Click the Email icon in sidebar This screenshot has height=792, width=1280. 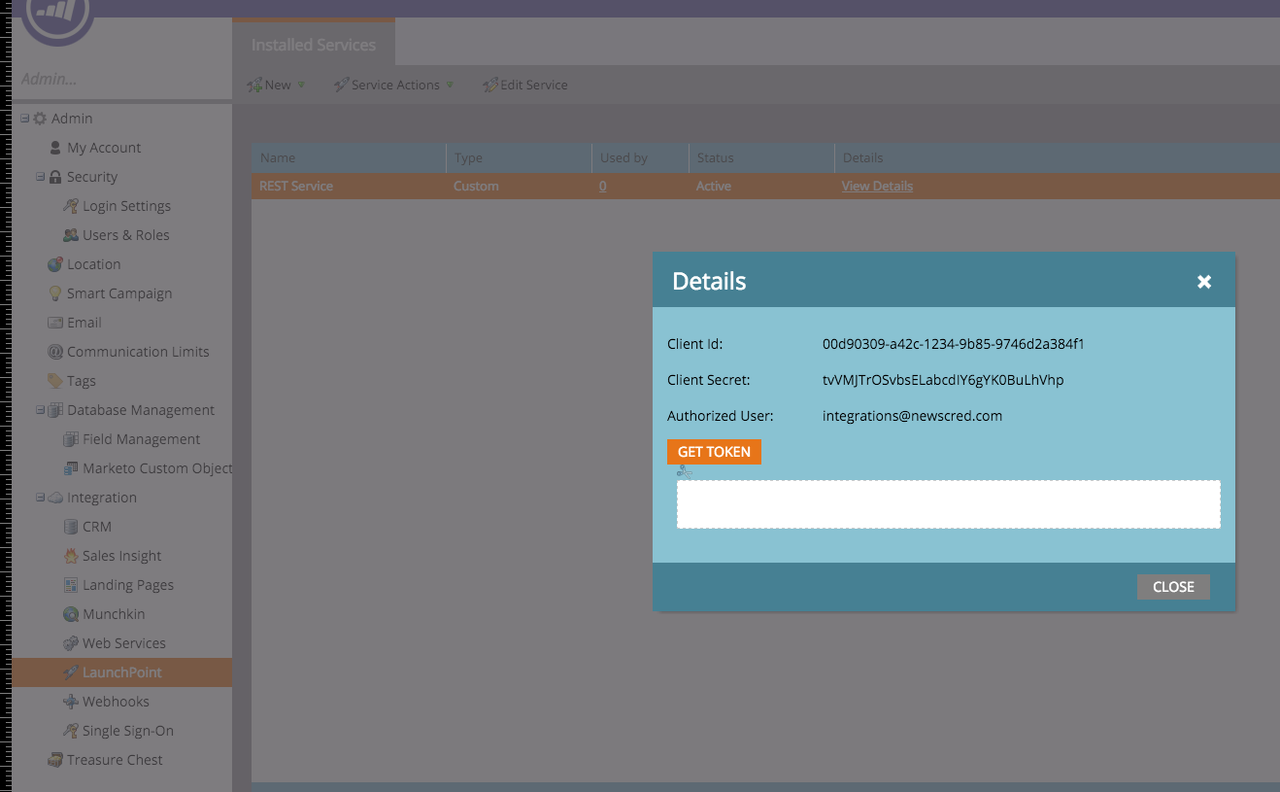point(54,322)
